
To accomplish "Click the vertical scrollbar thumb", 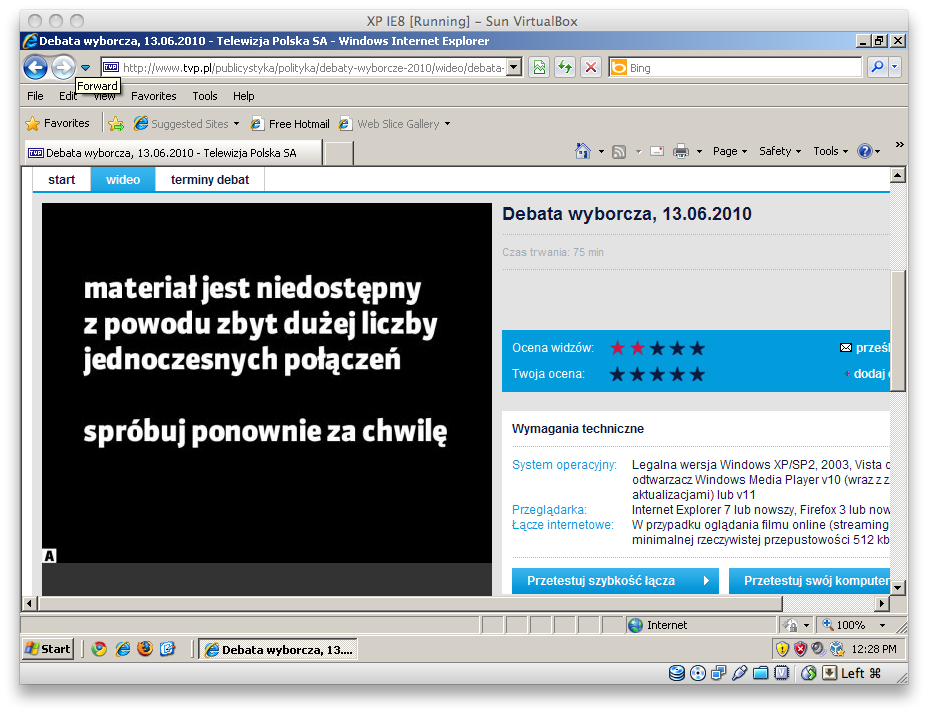I will [x=898, y=330].
